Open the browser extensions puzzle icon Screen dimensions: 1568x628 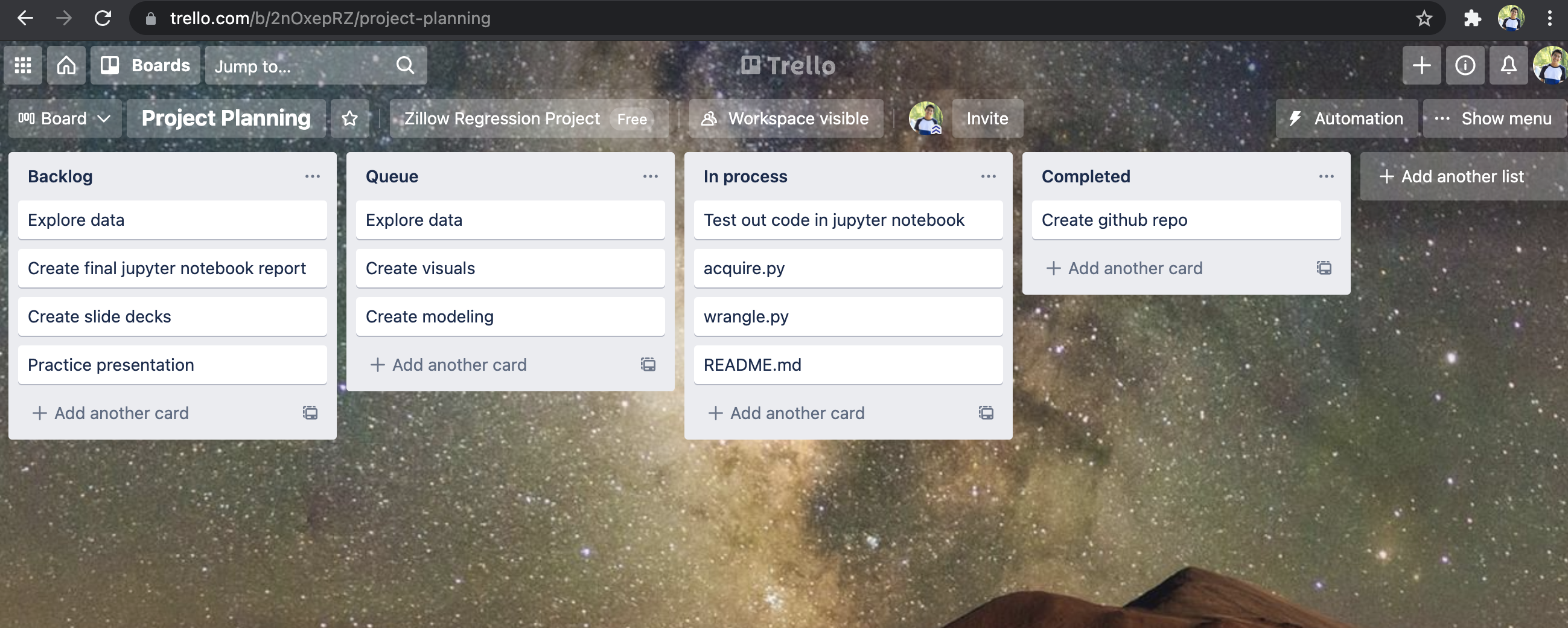point(1472,18)
